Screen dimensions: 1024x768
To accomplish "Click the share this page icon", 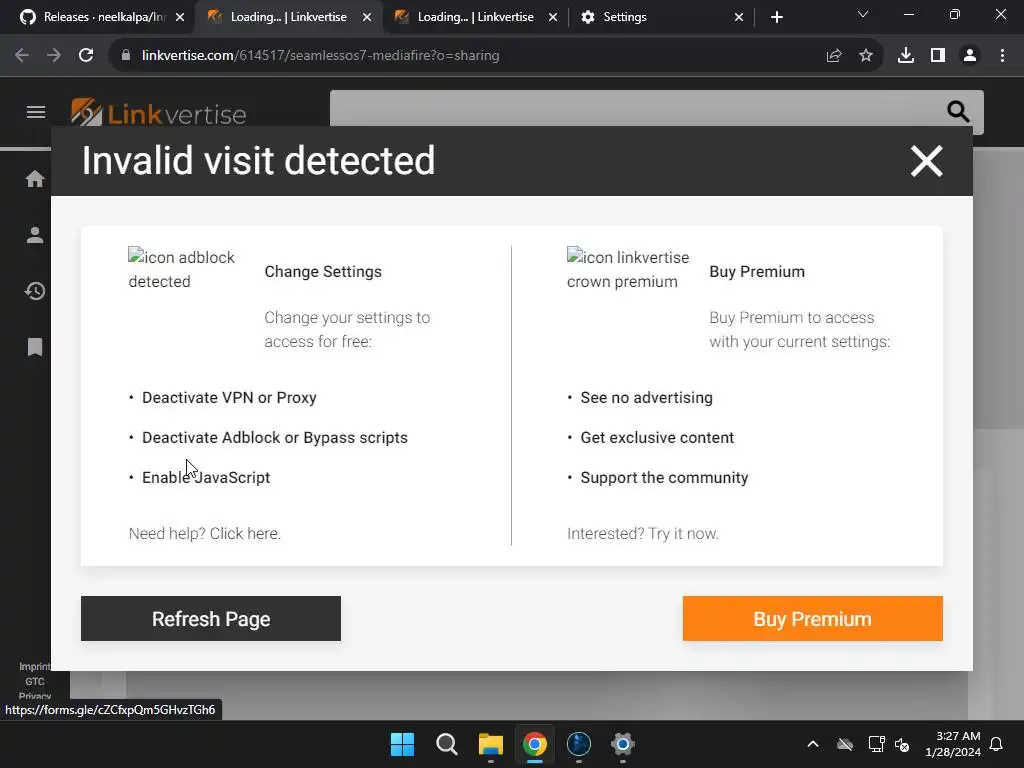I will pyautogui.click(x=834, y=56).
